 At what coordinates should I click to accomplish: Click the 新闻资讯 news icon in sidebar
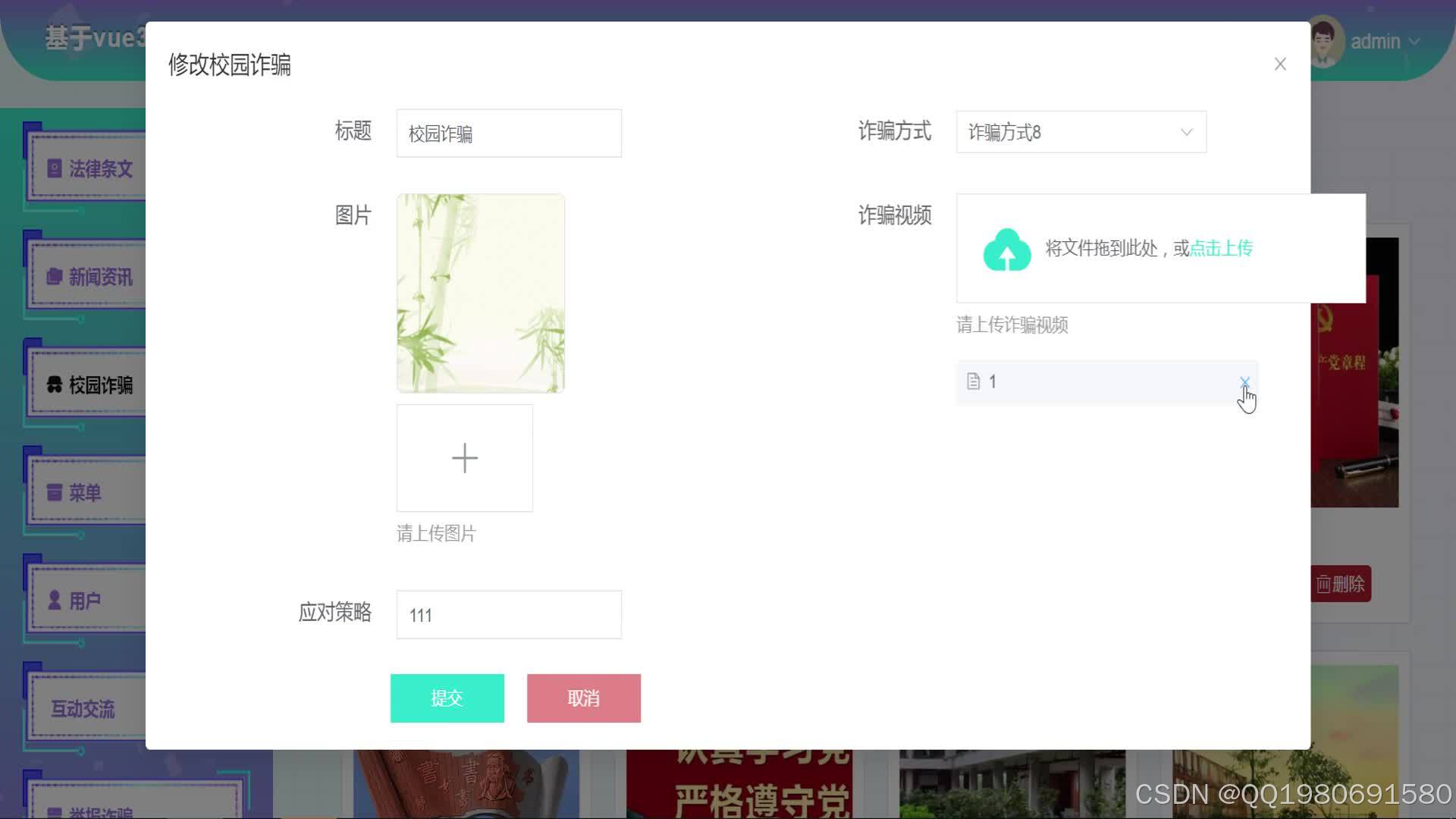(53, 277)
